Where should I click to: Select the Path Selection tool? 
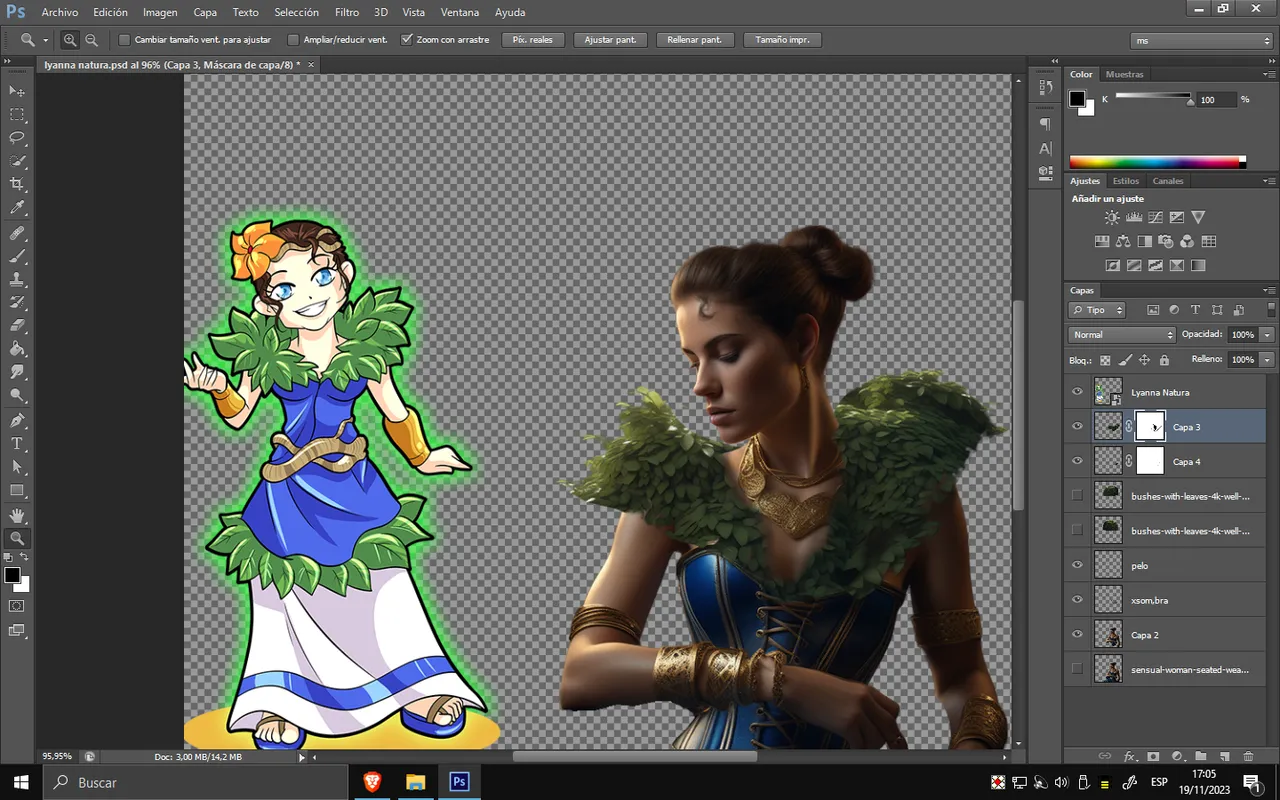pos(17,467)
